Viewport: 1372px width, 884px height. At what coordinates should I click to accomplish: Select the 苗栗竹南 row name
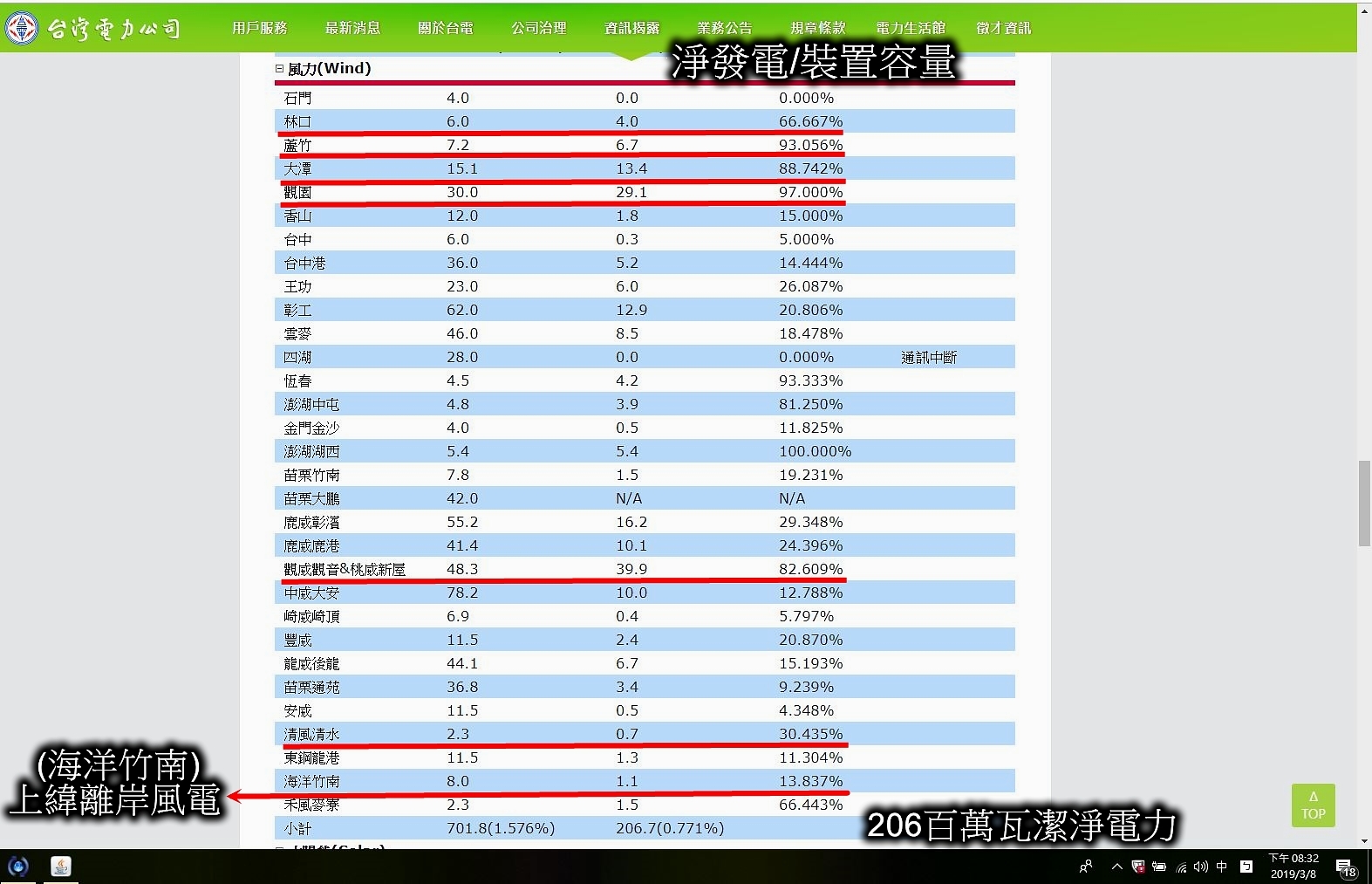[311, 475]
